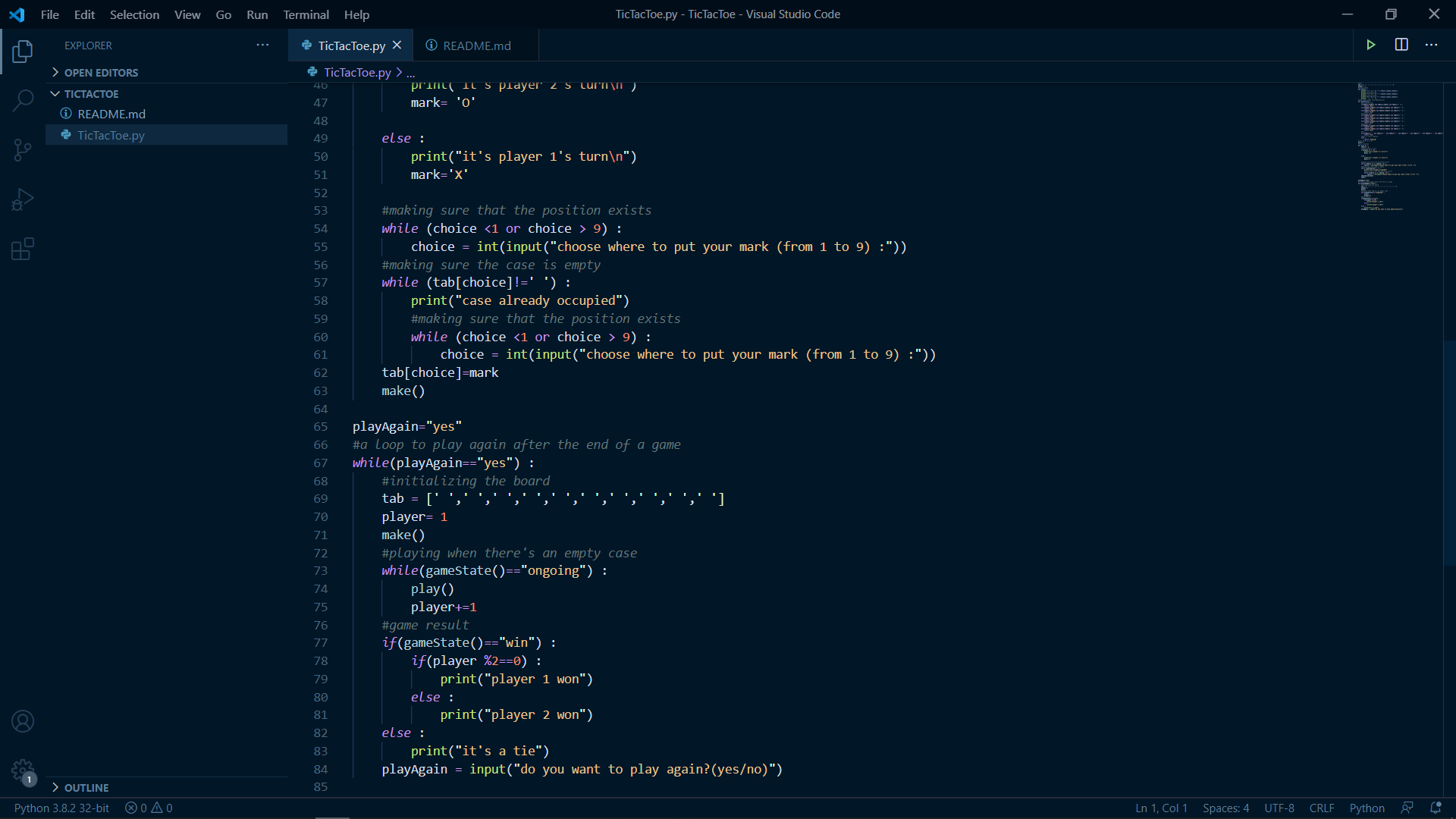The height and width of the screenshot is (819, 1456).
Task: Expand the Open Editors section
Action: click(x=100, y=73)
